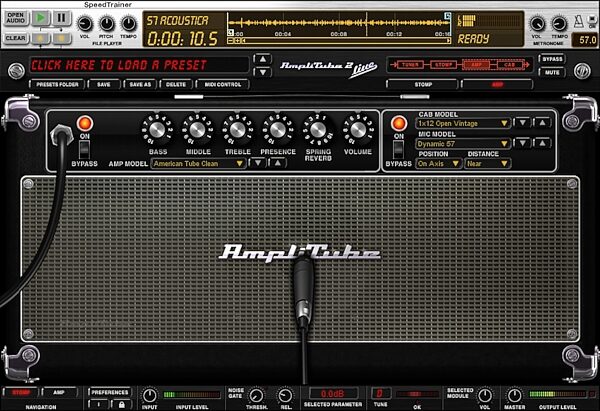Toggle the metronome ON switch
The width and height of the screenshot is (600, 411).
pyautogui.click(x=592, y=21)
